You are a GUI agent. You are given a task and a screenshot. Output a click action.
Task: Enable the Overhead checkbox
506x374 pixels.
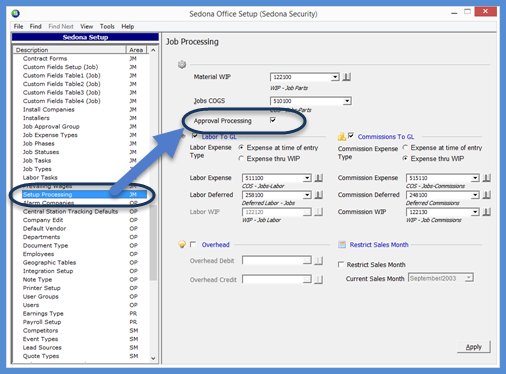[193, 244]
